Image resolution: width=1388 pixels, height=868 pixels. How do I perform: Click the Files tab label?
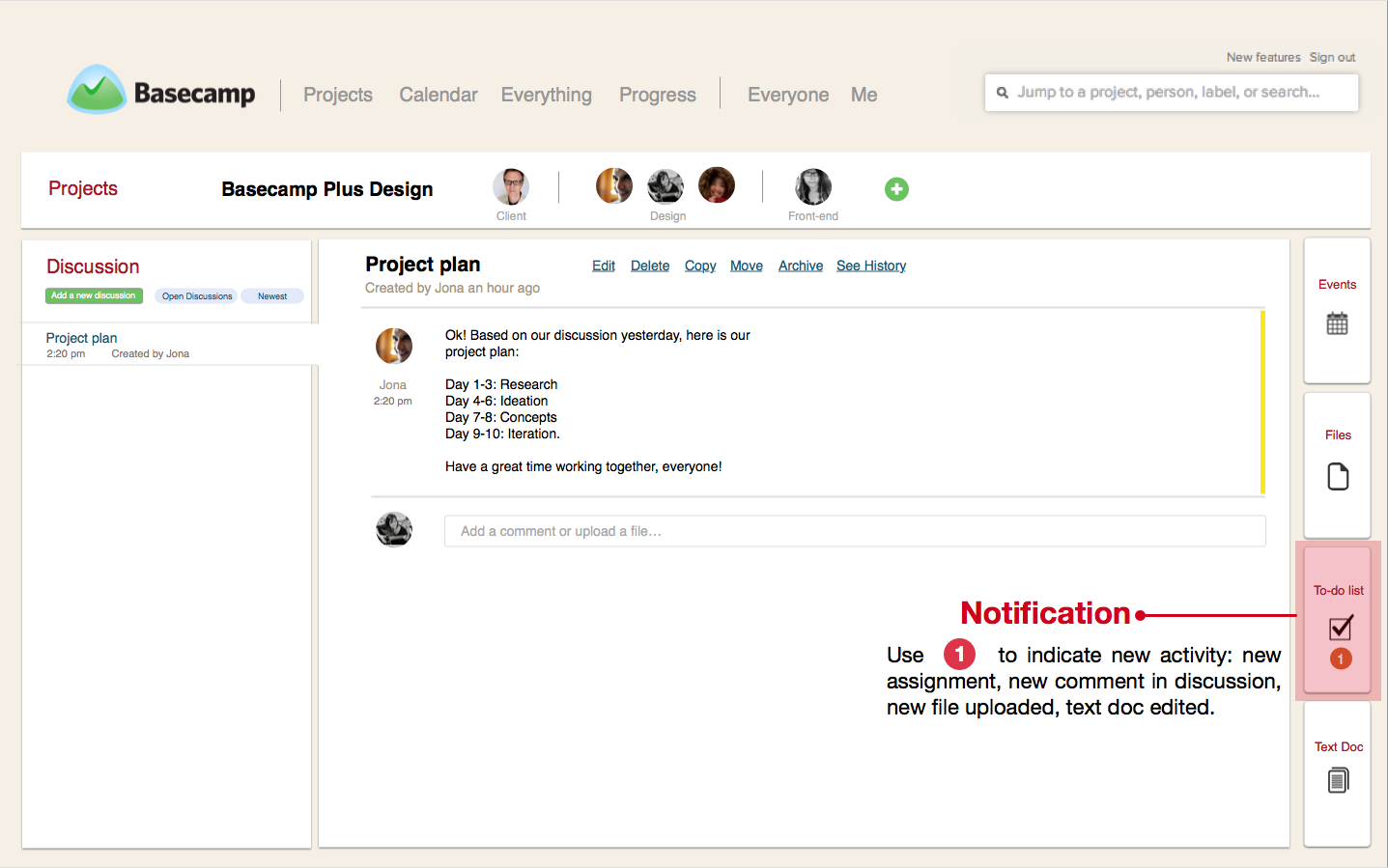click(x=1338, y=435)
